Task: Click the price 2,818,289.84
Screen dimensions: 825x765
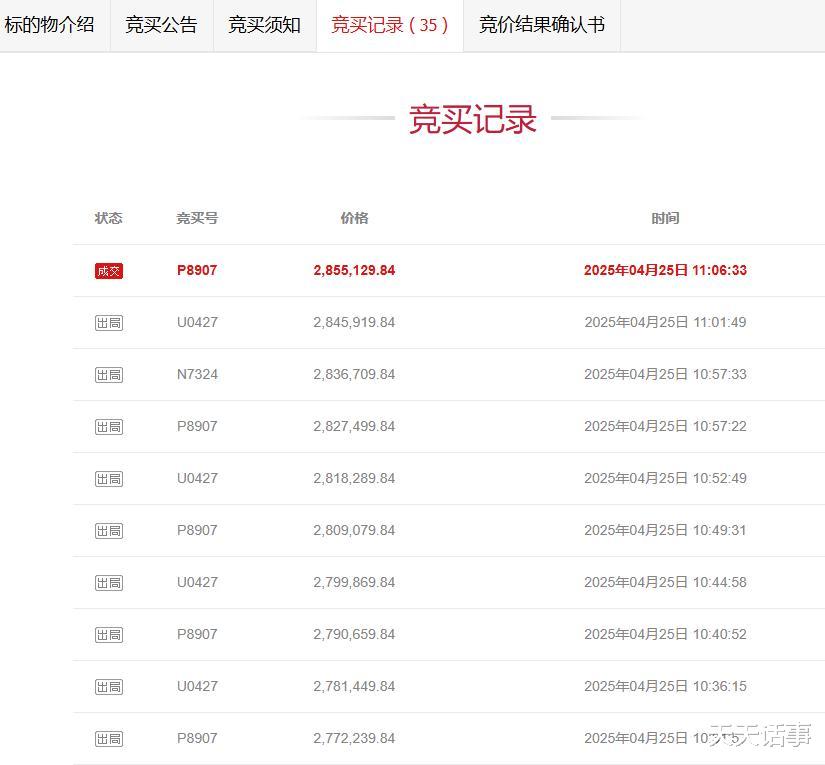Action: (x=354, y=478)
